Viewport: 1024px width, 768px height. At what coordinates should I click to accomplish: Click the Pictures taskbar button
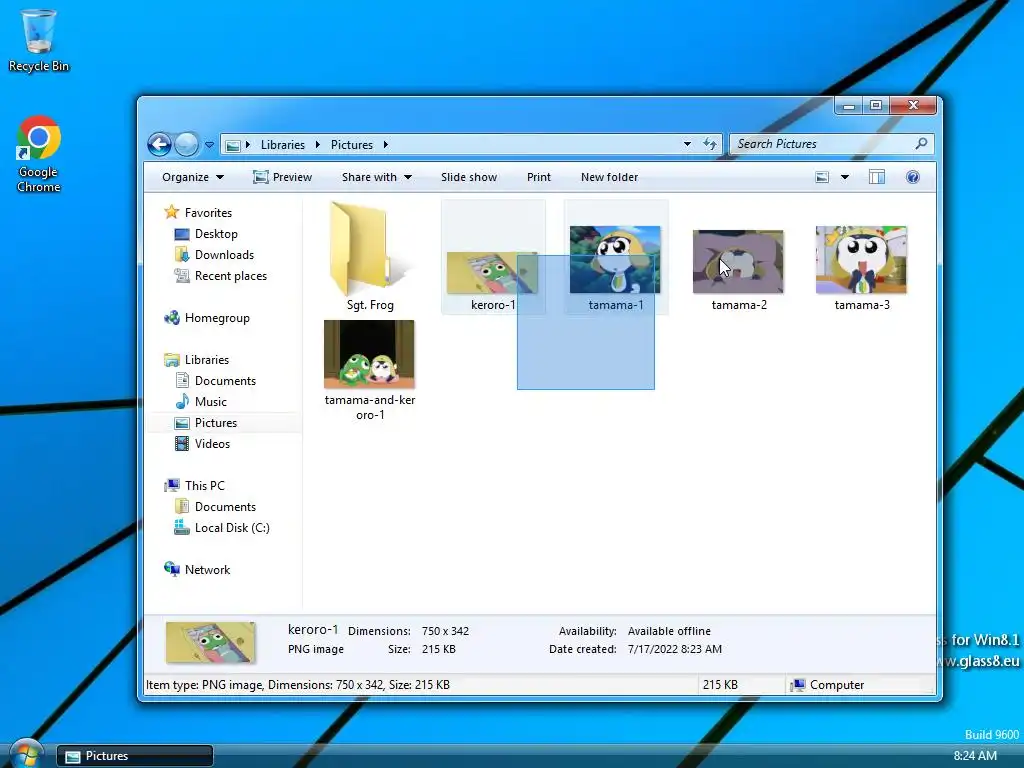click(x=135, y=756)
